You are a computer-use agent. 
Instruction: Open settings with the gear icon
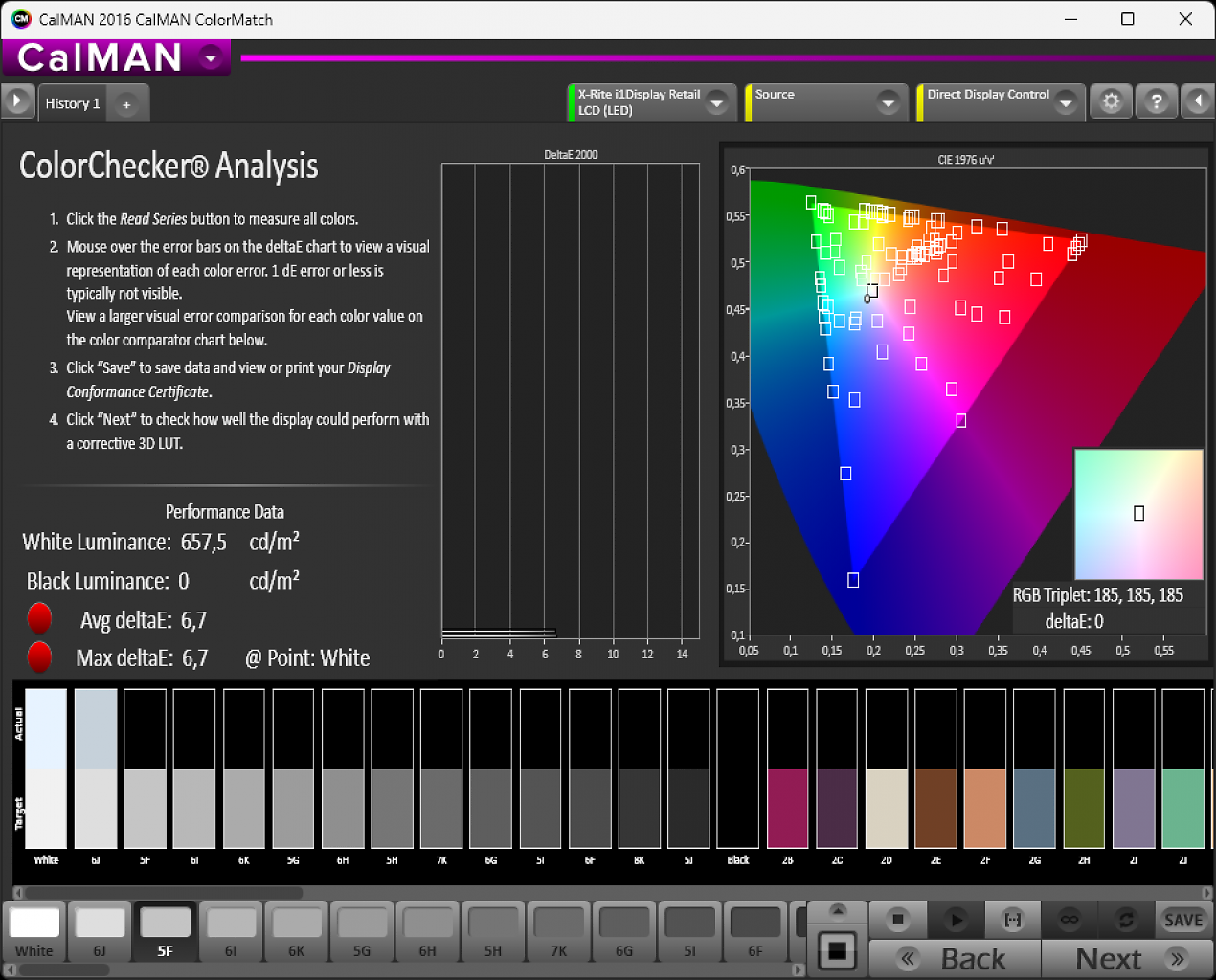1111,101
